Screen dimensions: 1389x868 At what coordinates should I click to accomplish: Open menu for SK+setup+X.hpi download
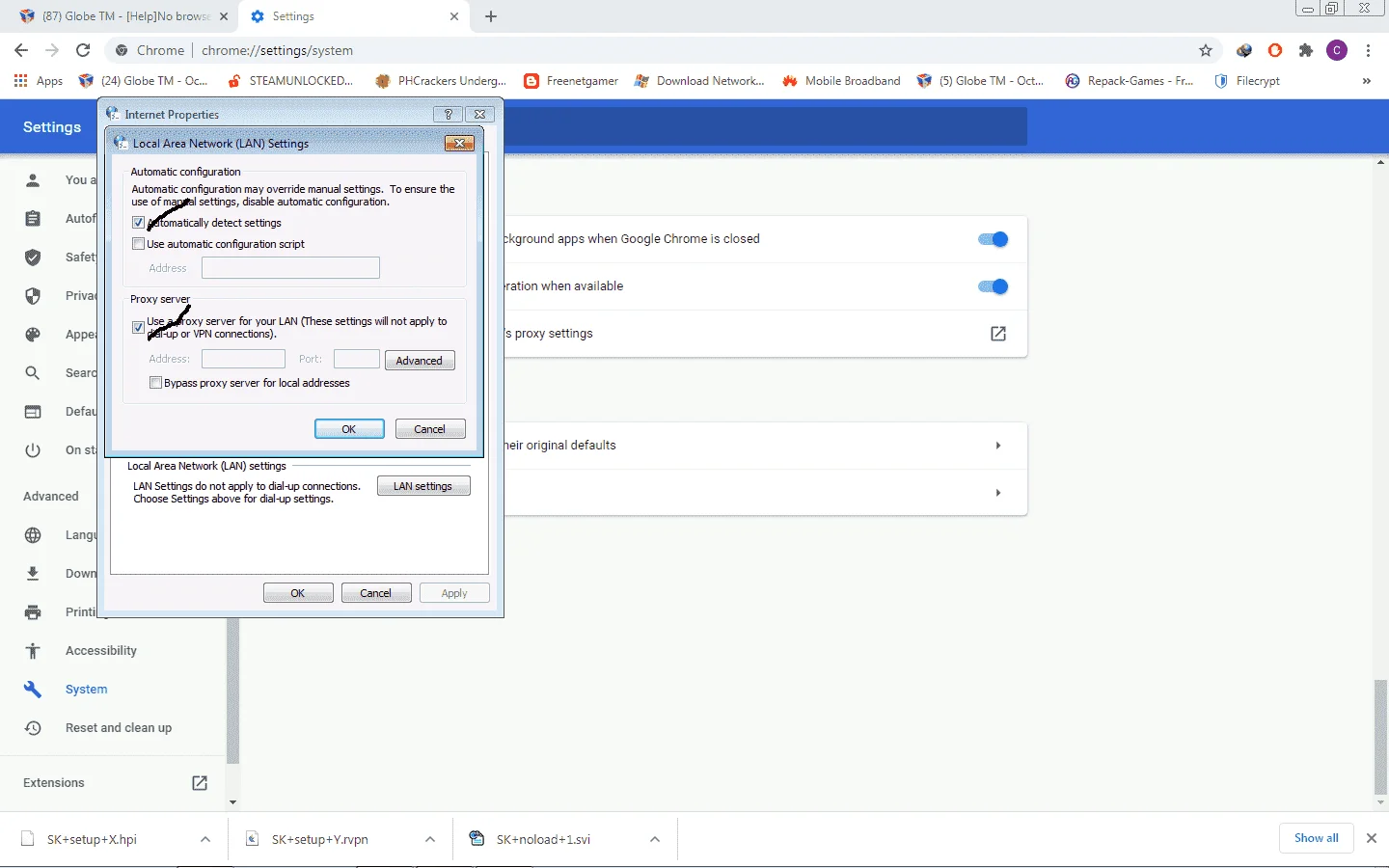(x=205, y=840)
